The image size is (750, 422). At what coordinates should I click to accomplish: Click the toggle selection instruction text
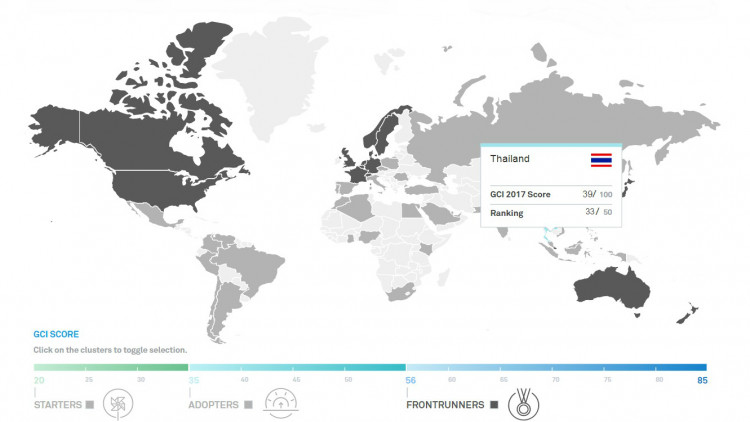[110, 350]
